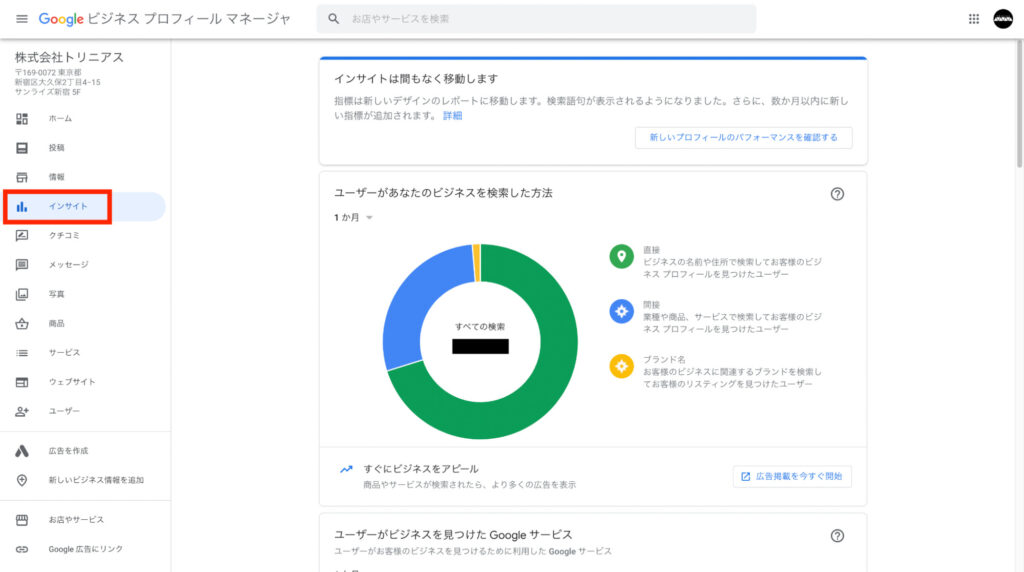Image resolution: width=1024 pixels, height=572 pixels.
Task: Follow the 詳細 link
Action: point(452,116)
